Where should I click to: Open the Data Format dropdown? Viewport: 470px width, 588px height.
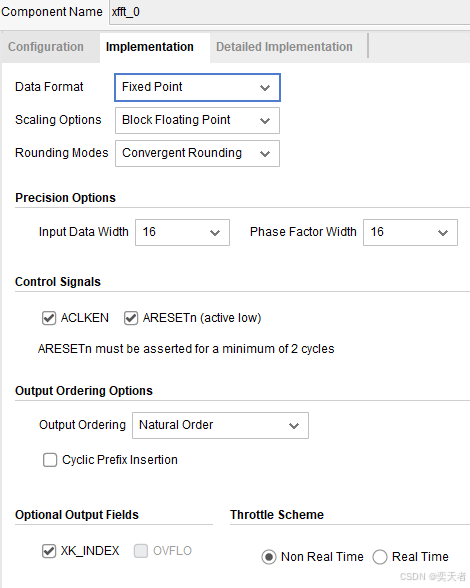click(x=197, y=87)
